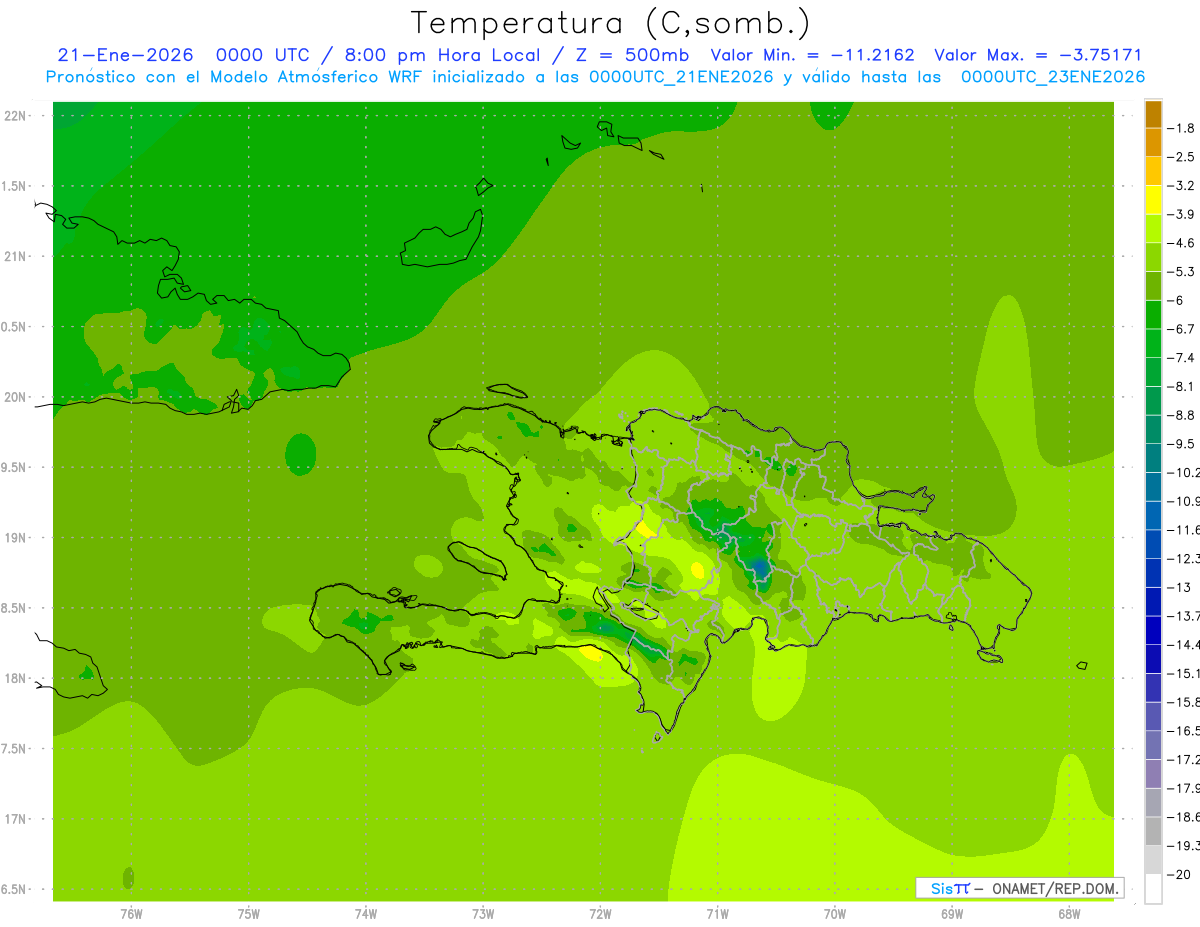Click the '-20' legend value

pos(1179,875)
